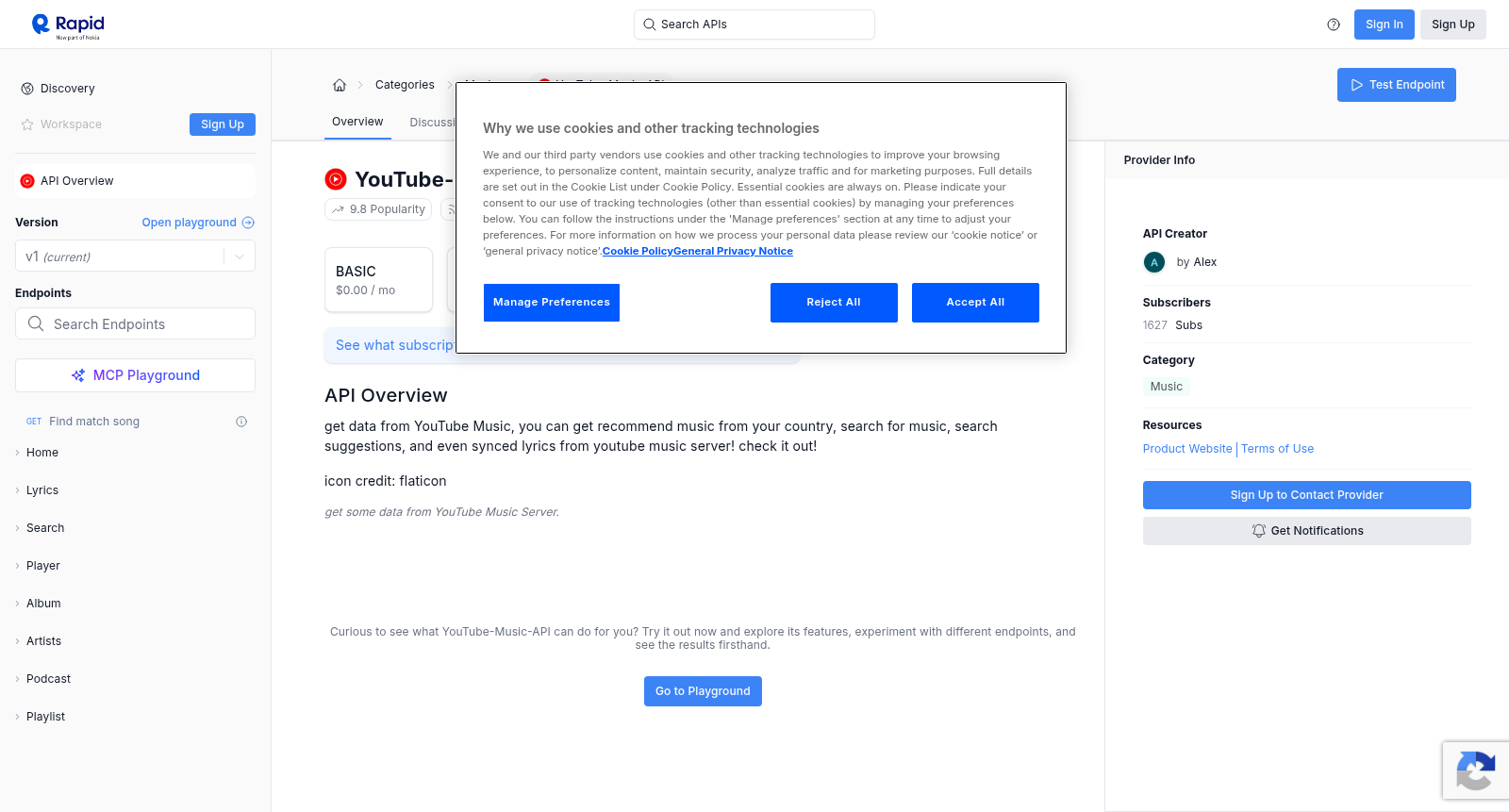Image resolution: width=1509 pixels, height=812 pixels.
Task: Open the playground link beside Version
Action: pyautogui.click(x=198, y=223)
